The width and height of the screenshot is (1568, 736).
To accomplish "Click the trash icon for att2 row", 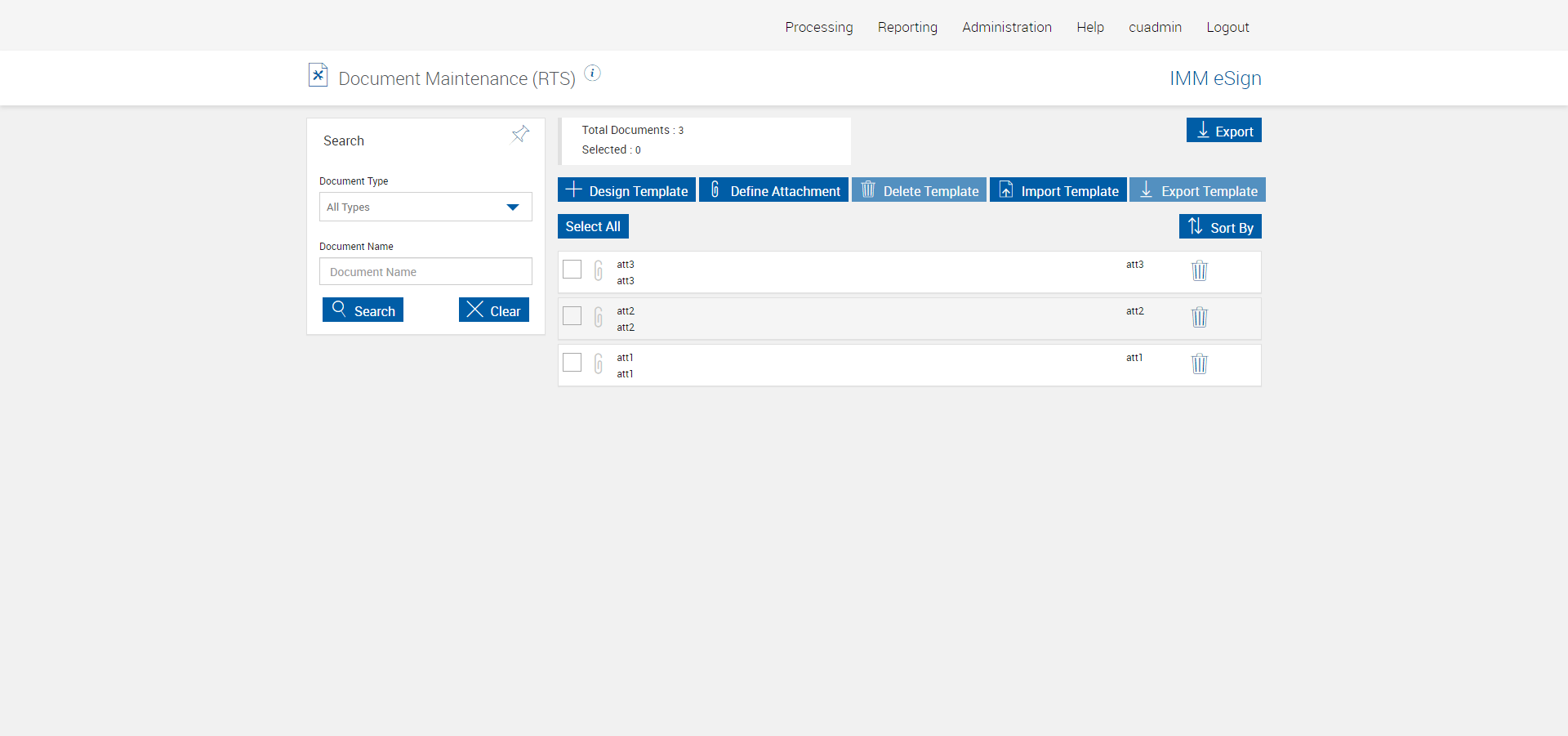I will point(1199,317).
